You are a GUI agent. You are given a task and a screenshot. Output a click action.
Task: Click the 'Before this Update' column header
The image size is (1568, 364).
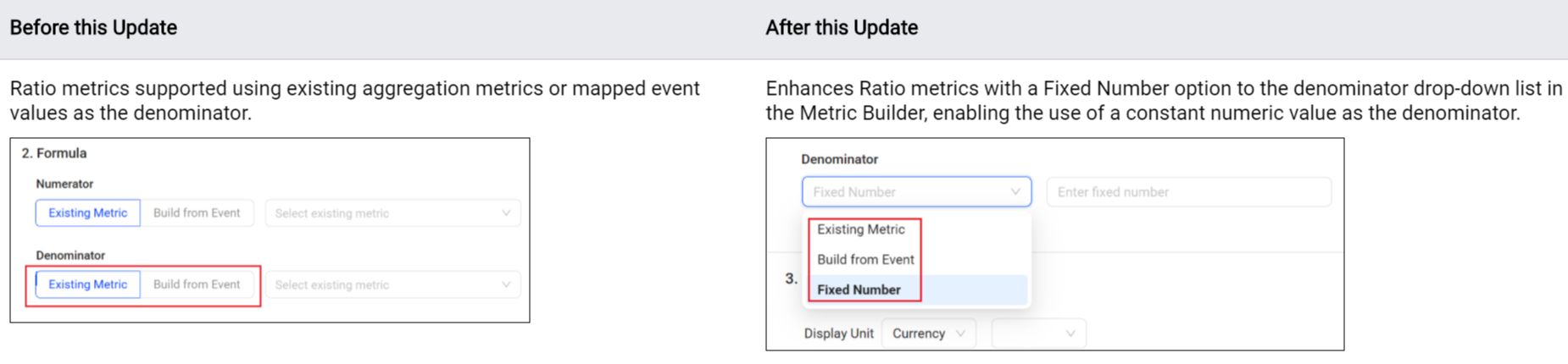(93, 28)
